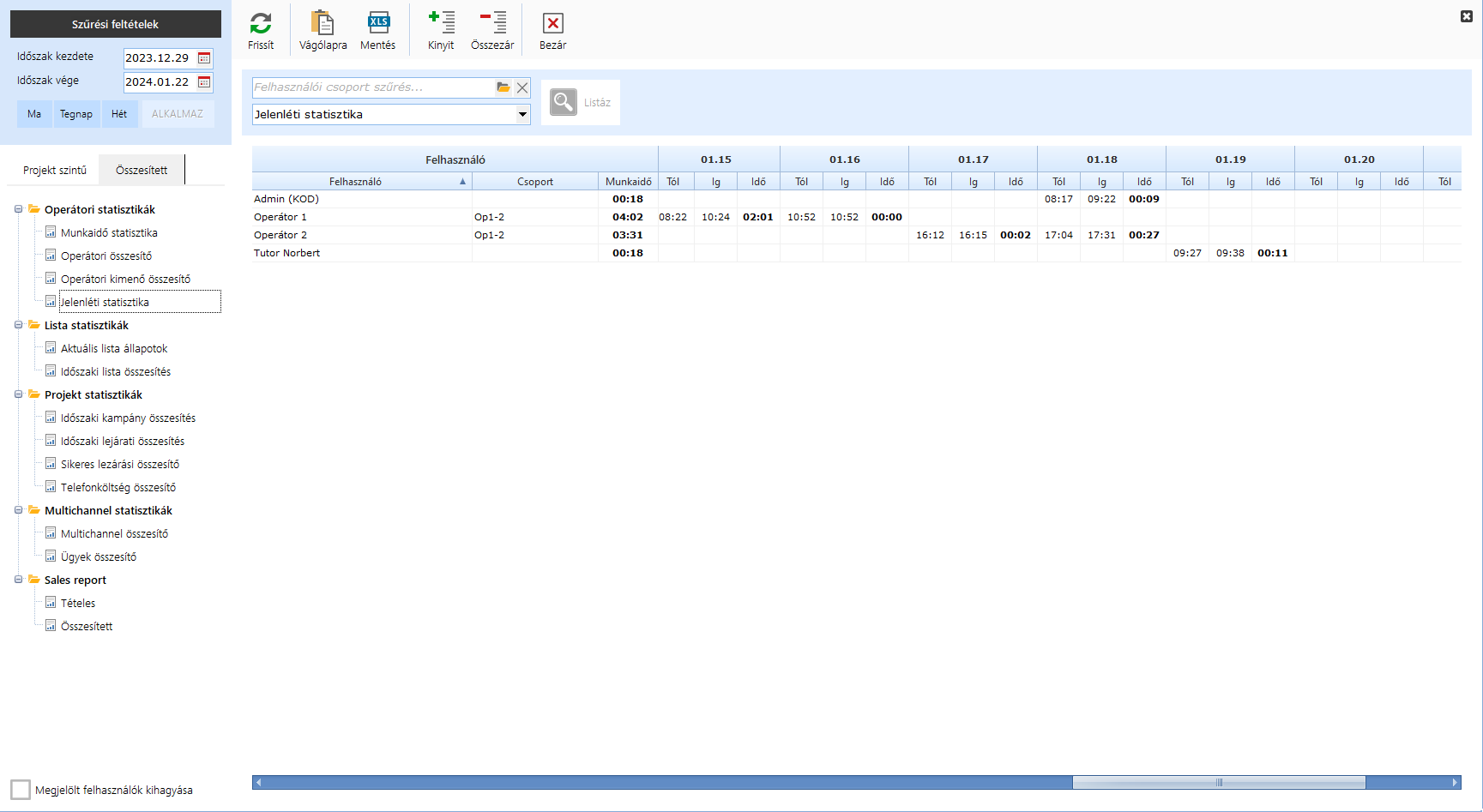Screen dimensions: 1483x812
Task: Open the Jelenléti statisztika dropdown
Action: pyautogui.click(x=521, y=114)
